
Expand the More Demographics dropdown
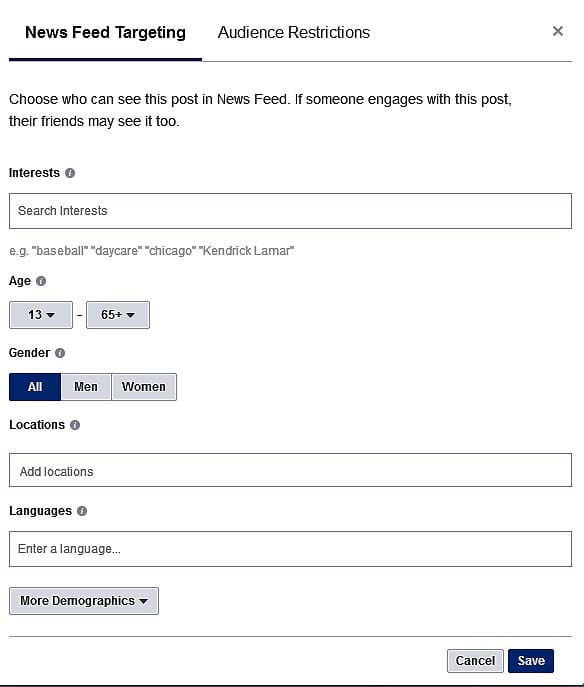pos(84,601)
